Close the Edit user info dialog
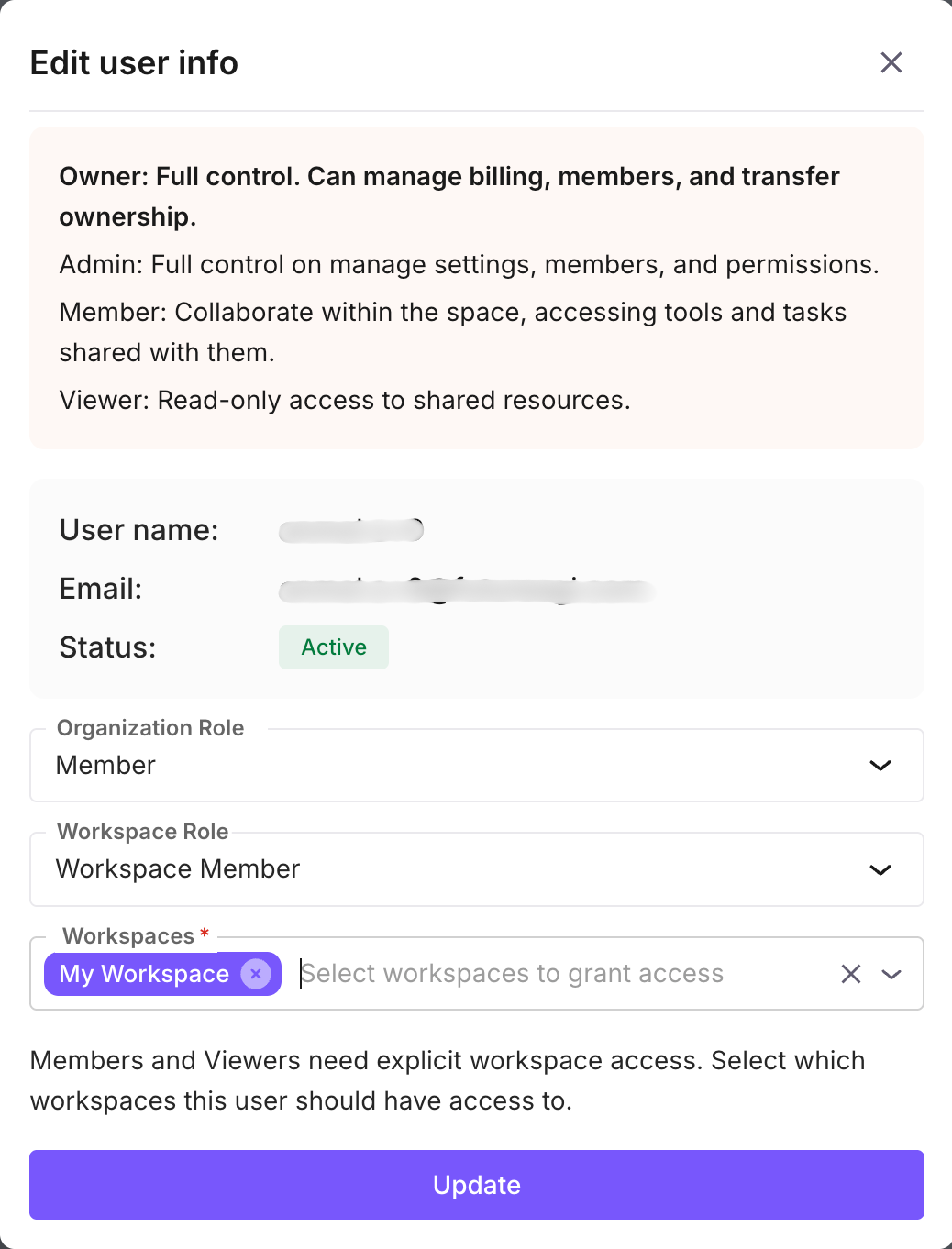The image size is (952, 1249). pyautogui.click(x=891, y=62)
